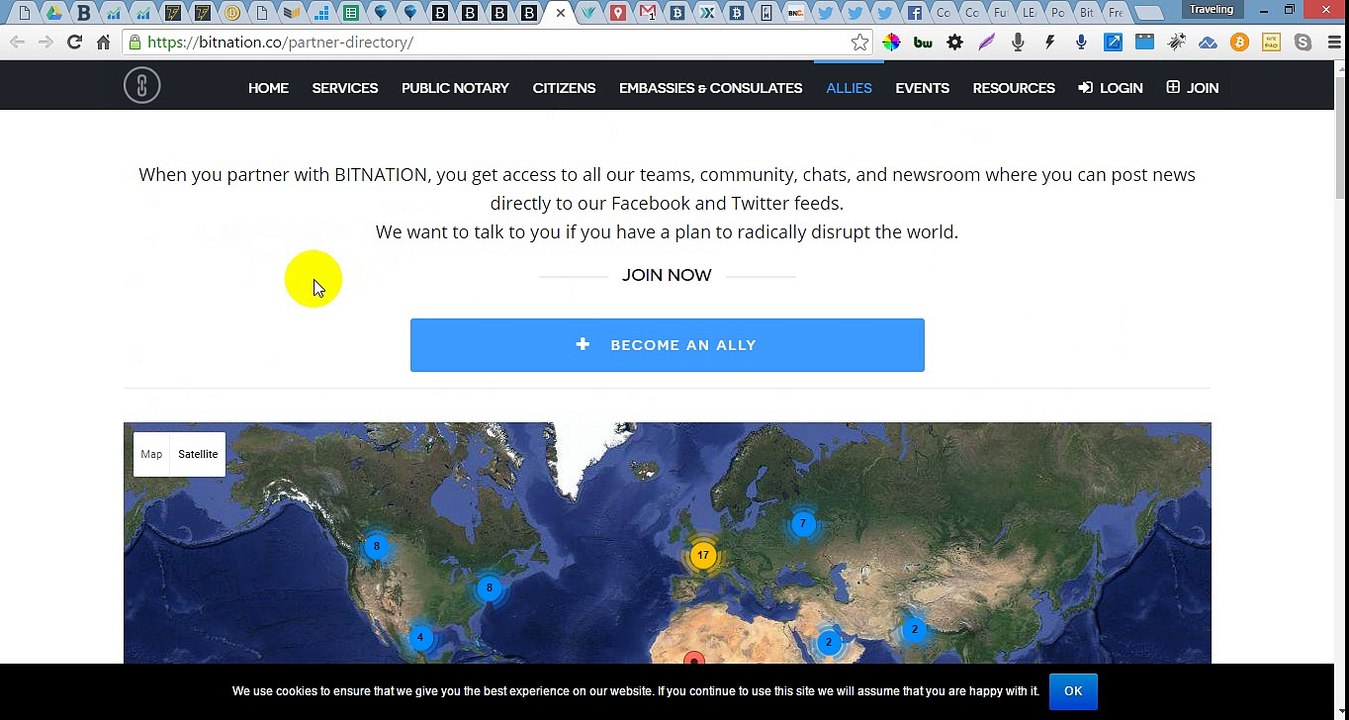Image resolution: width=1349 pixels, height=720 pixels.
Task: Switch map to Satellite view
Action: pos(198,454)
